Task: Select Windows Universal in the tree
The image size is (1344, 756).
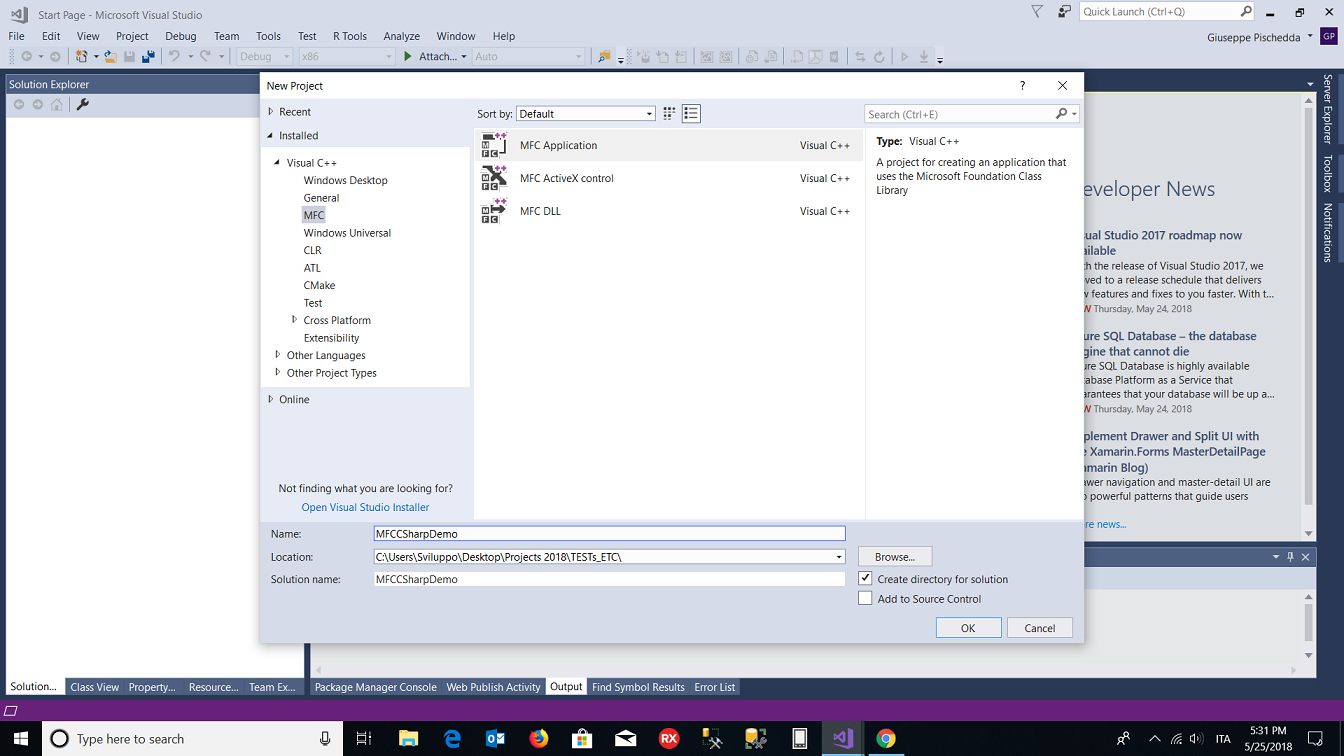Action: (347, 233)
